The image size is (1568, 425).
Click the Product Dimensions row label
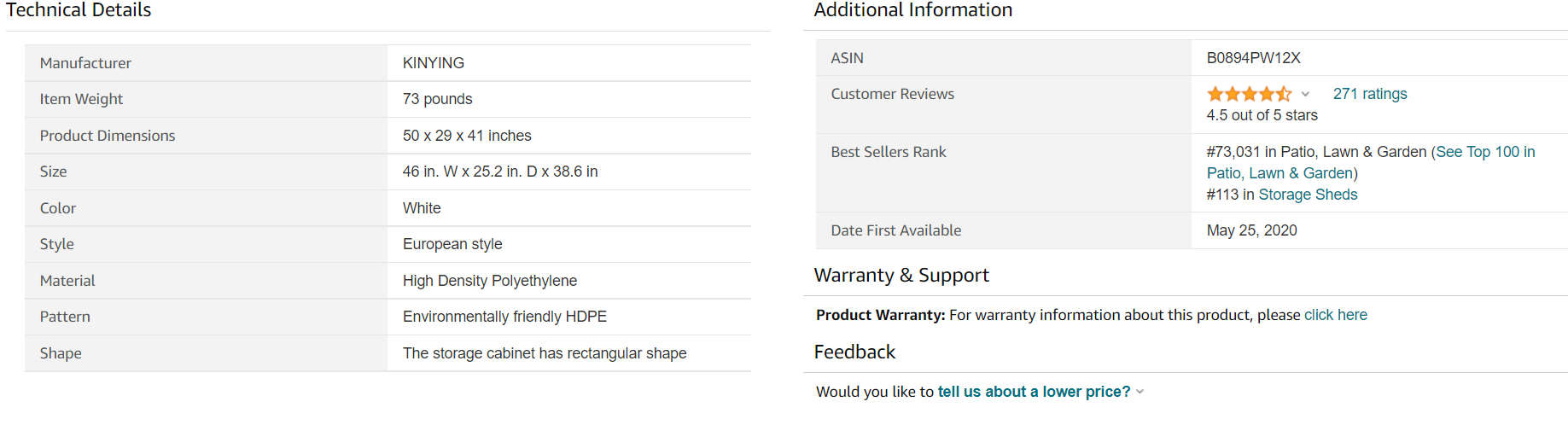[x=108, y=136]
